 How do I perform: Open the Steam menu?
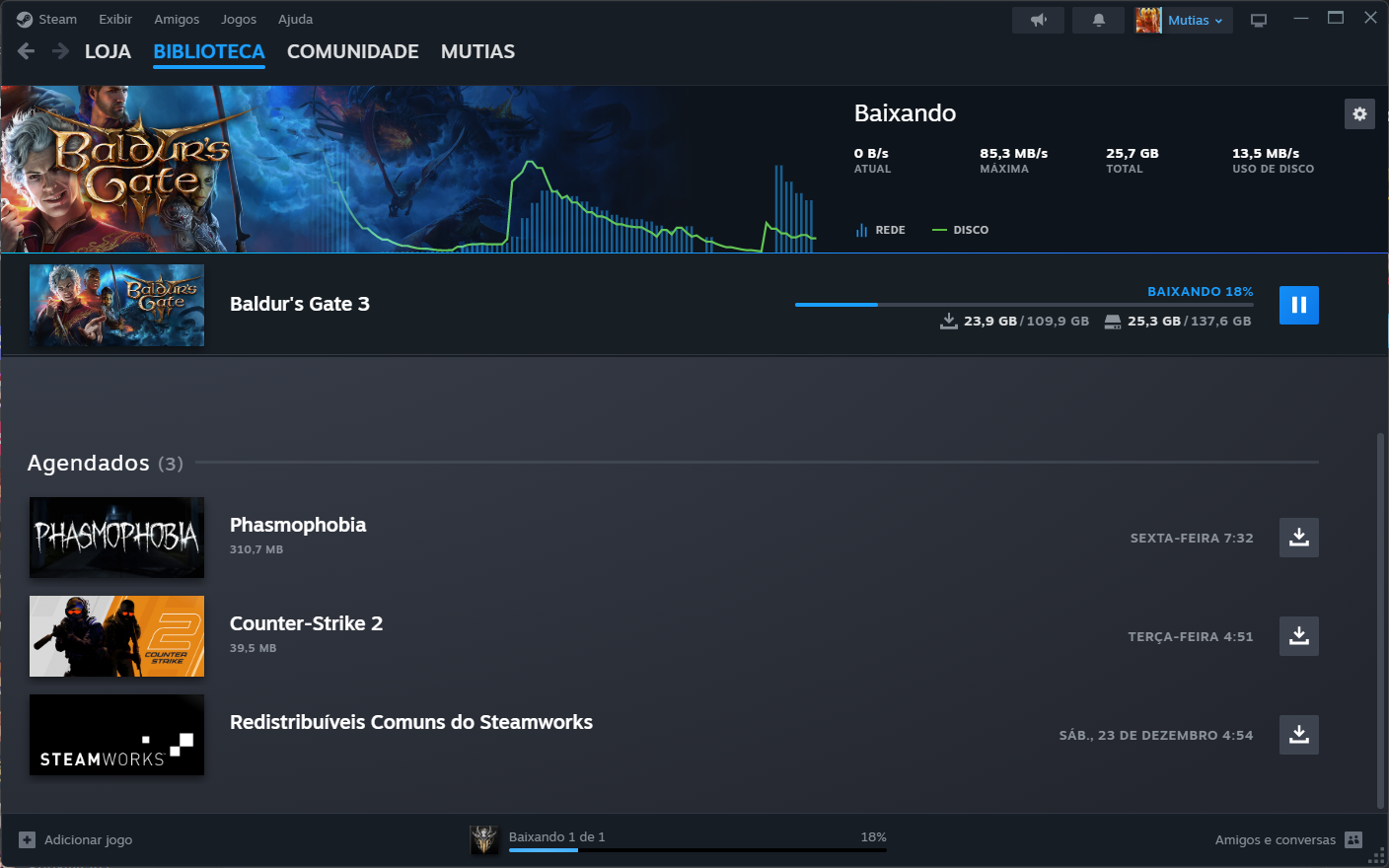pyautogui.click(x=58, y=20)
